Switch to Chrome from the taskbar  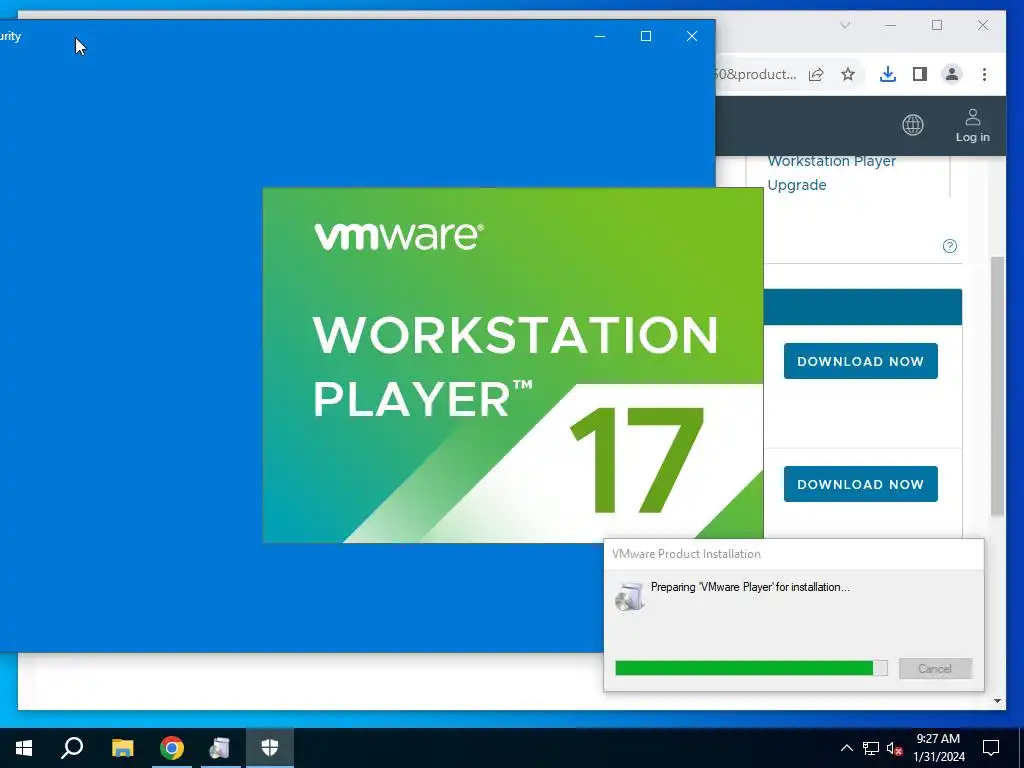coord(172,748)
